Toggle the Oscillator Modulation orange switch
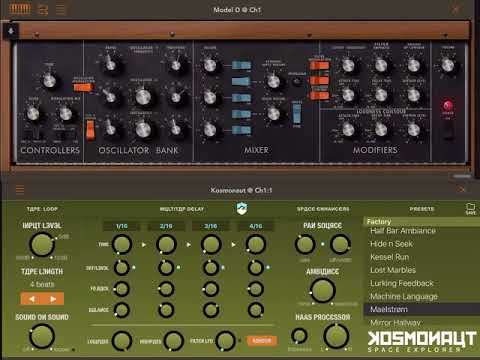The height and width of the screenshot is (360, 480). (x=82, y=88)
